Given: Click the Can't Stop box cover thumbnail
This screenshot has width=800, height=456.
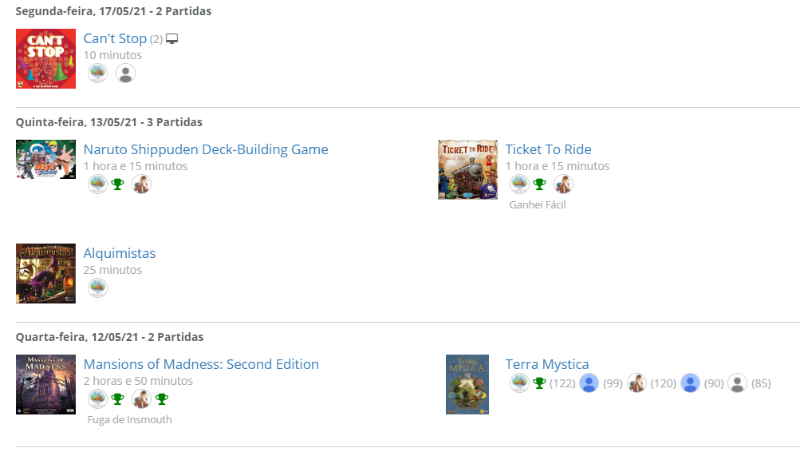Looking at the screenshot, I should pyautogui.click(x=46, y=58).
